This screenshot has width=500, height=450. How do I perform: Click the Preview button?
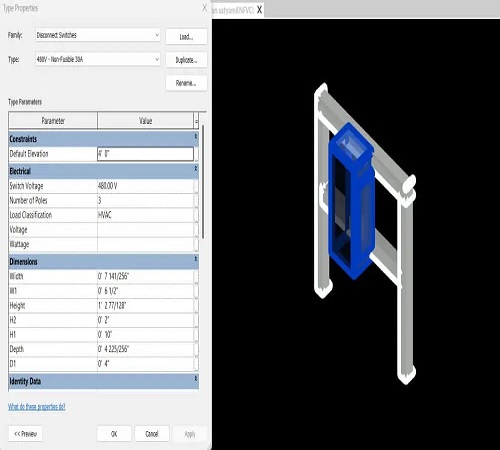[x=25, y=434]
